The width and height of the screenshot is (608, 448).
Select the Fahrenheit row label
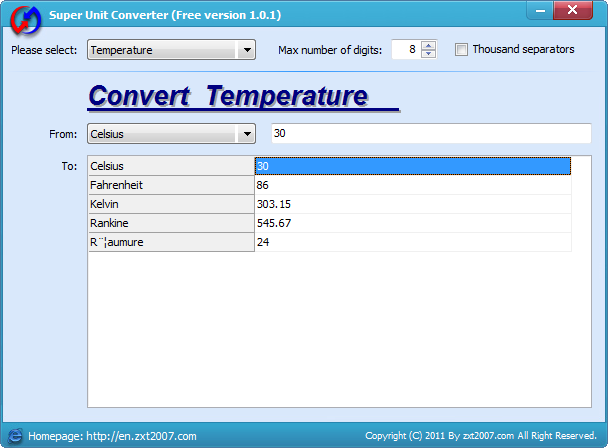[171, 185]
